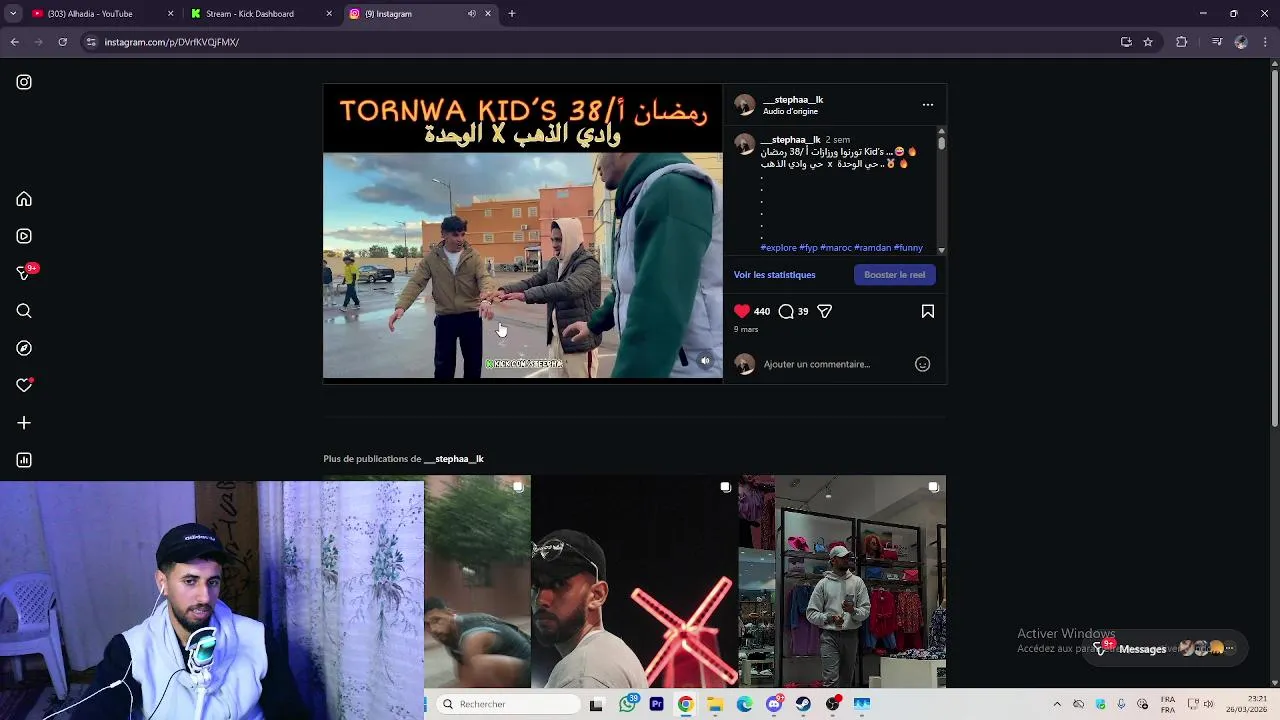Reload the current page
This screenshot has height=720, width=1280.
click(62, 42)
